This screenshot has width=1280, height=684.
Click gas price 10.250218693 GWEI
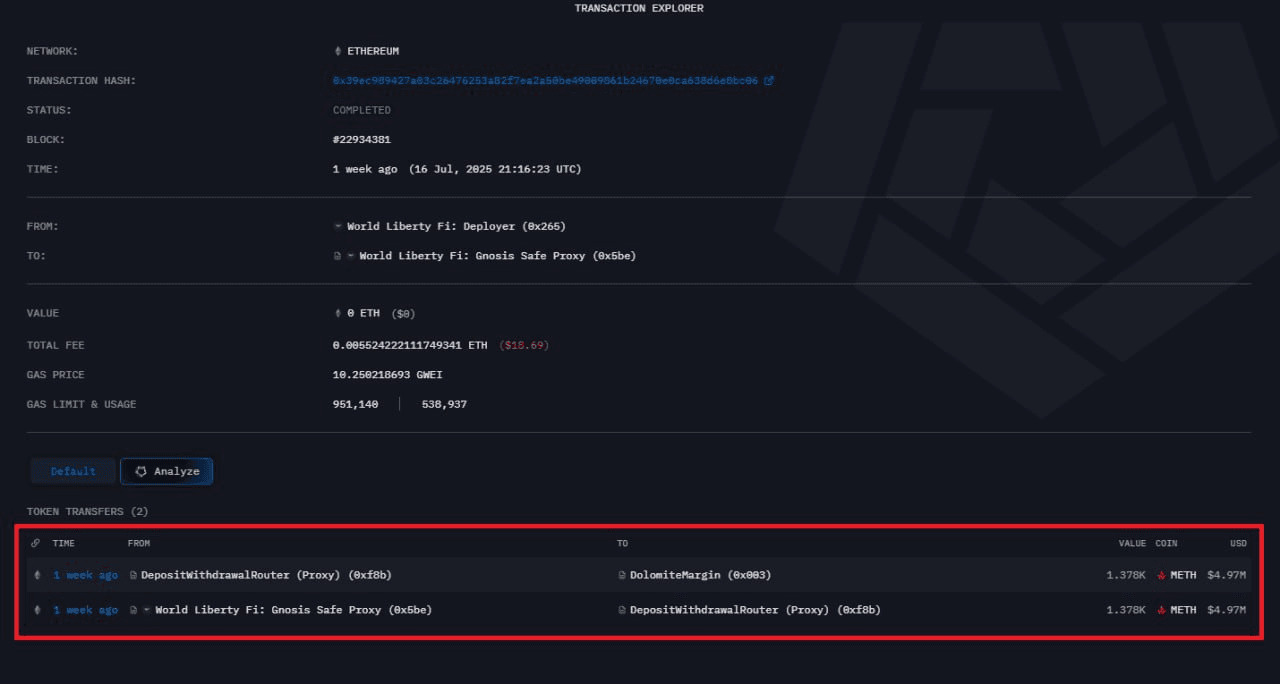pyautogui.click(x=388, y=375)
